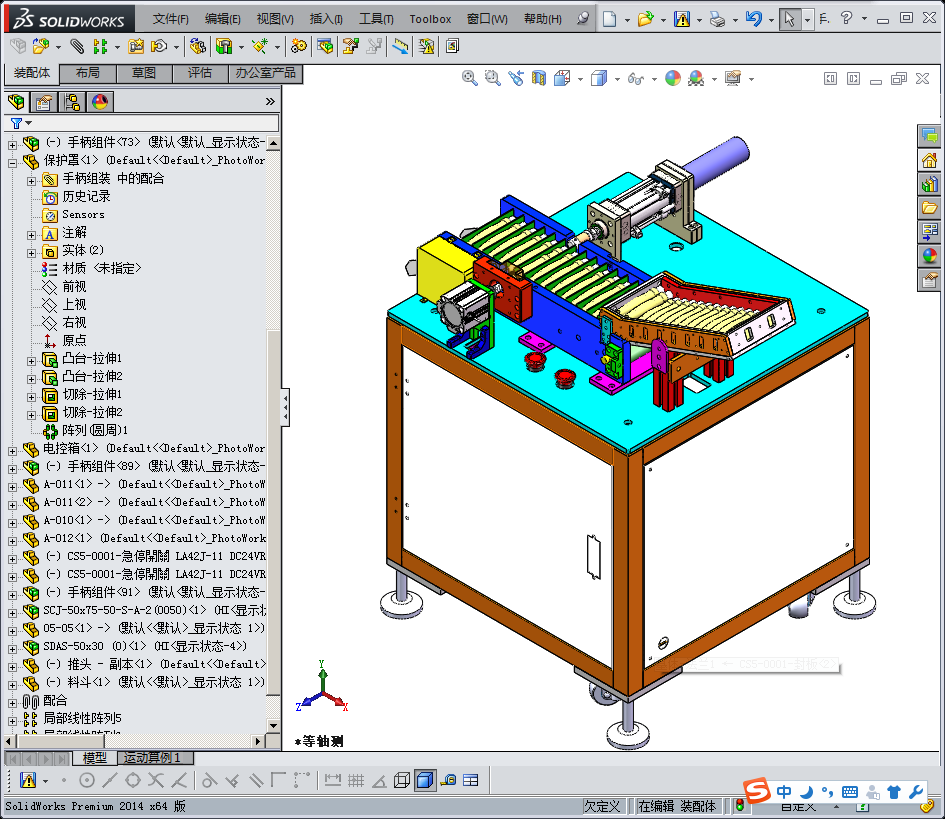Open the View Orientation cube icon
Viewport: 945px width, 819px height.
point(562,78)
